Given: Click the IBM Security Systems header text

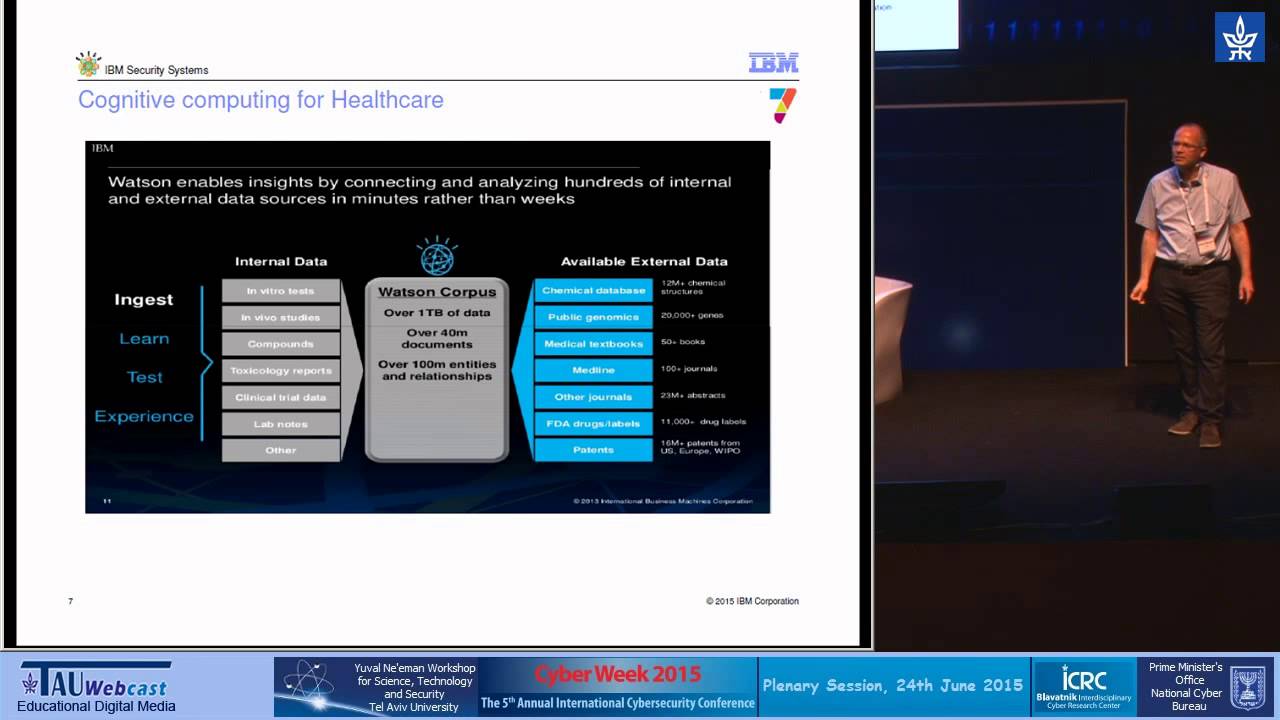Looking at the screenshot, I should click(157, 71).
